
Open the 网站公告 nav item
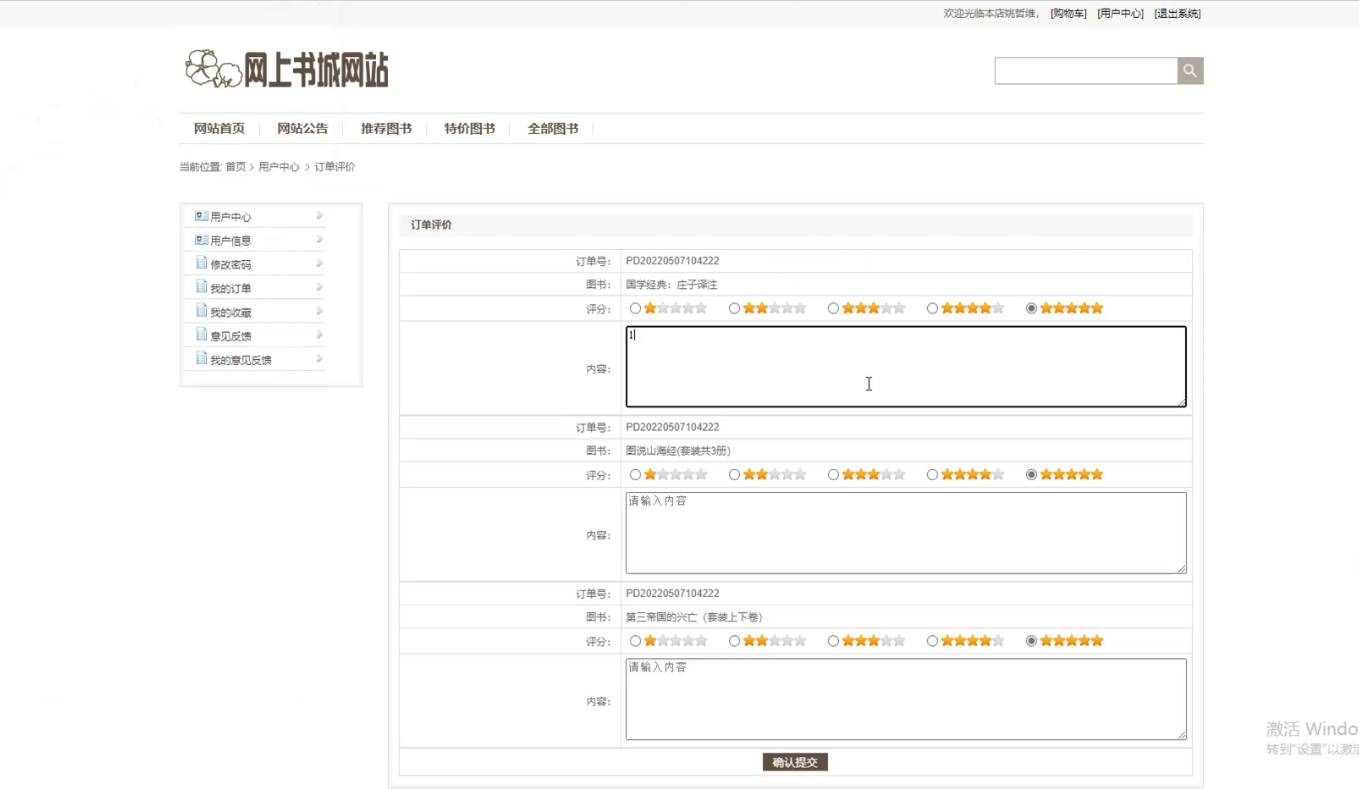tap(302, 129)
